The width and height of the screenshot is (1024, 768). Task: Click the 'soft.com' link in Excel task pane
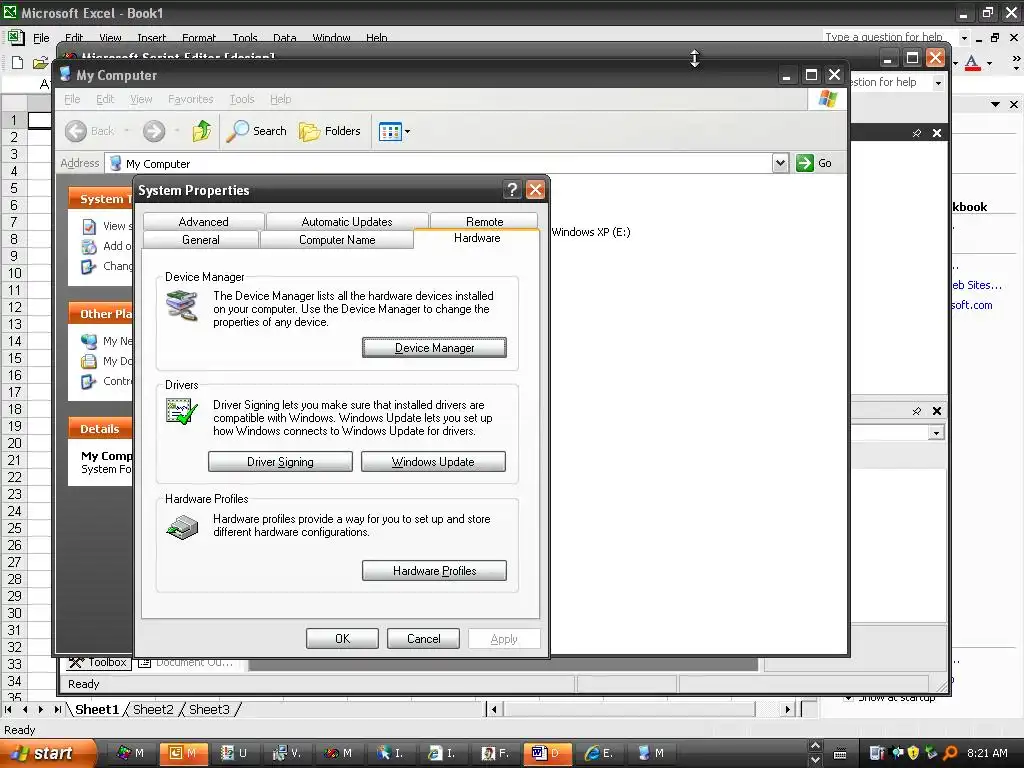(x=972, y=305)
